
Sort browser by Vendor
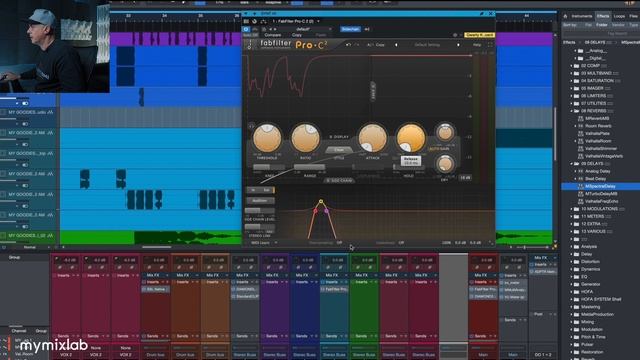[x=618, y=25]
